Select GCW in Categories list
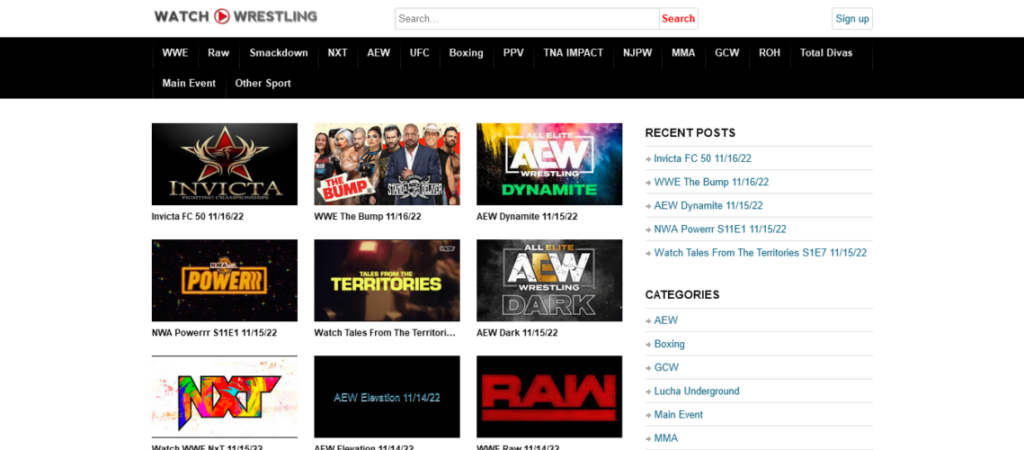Screen dimensions: 1024x450 click(x=666, y=368)
